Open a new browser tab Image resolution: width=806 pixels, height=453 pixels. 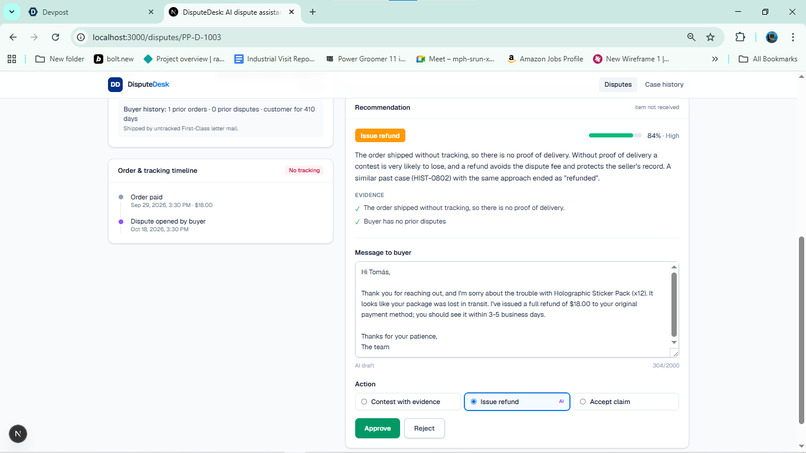pos(313,12)
